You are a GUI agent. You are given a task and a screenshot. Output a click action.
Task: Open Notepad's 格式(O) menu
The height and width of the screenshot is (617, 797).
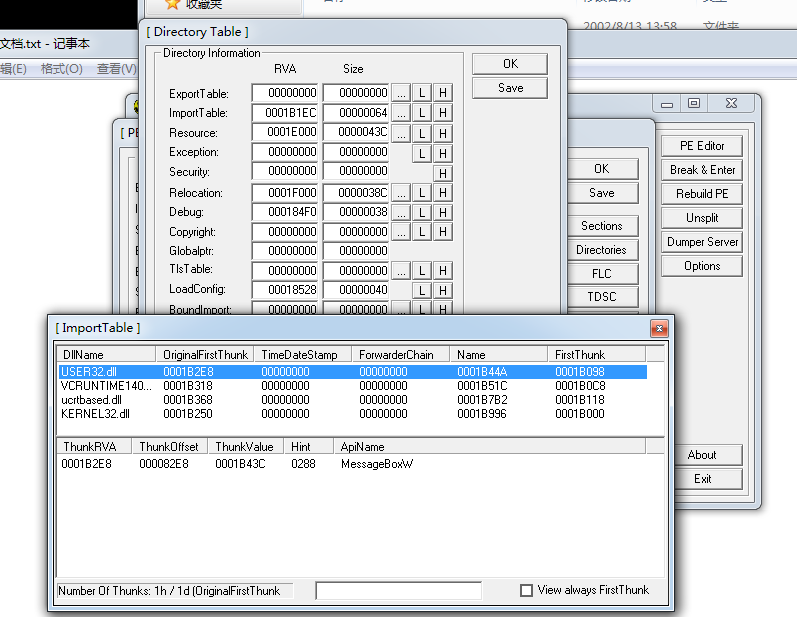click(x=62, y=69)
